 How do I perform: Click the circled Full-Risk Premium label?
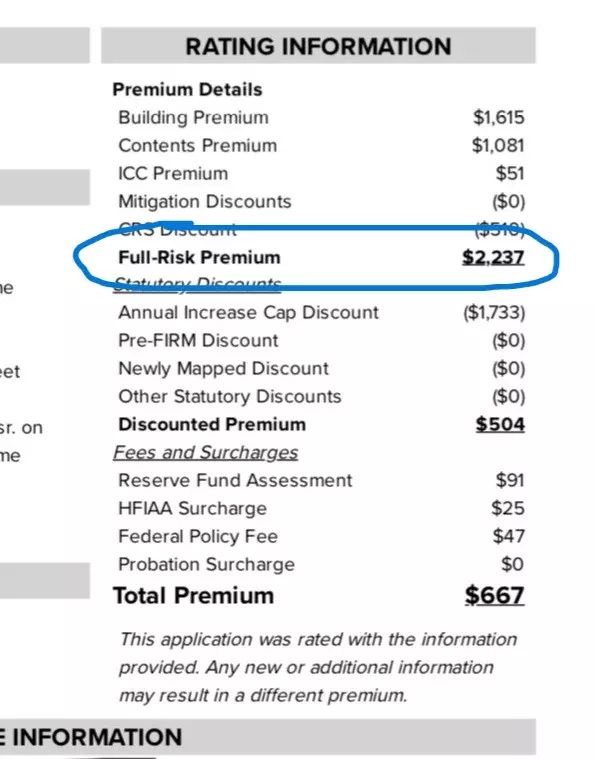[x=199, y=258]
